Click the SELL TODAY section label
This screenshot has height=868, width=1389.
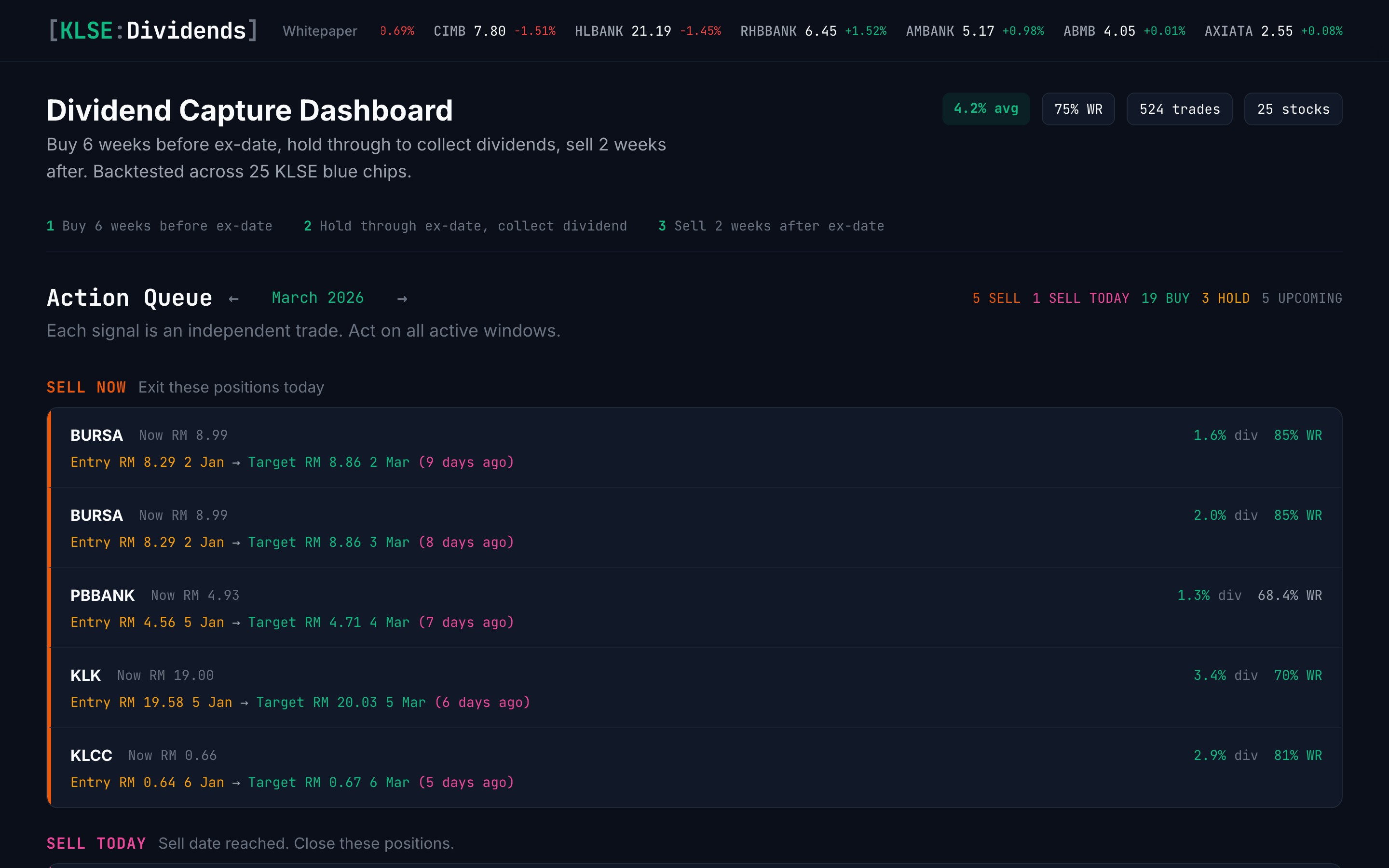[x=96, y=843]
